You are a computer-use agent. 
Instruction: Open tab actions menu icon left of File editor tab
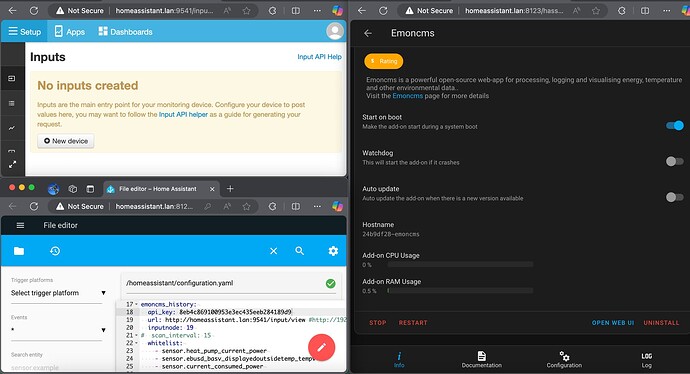tap(90, 189)
